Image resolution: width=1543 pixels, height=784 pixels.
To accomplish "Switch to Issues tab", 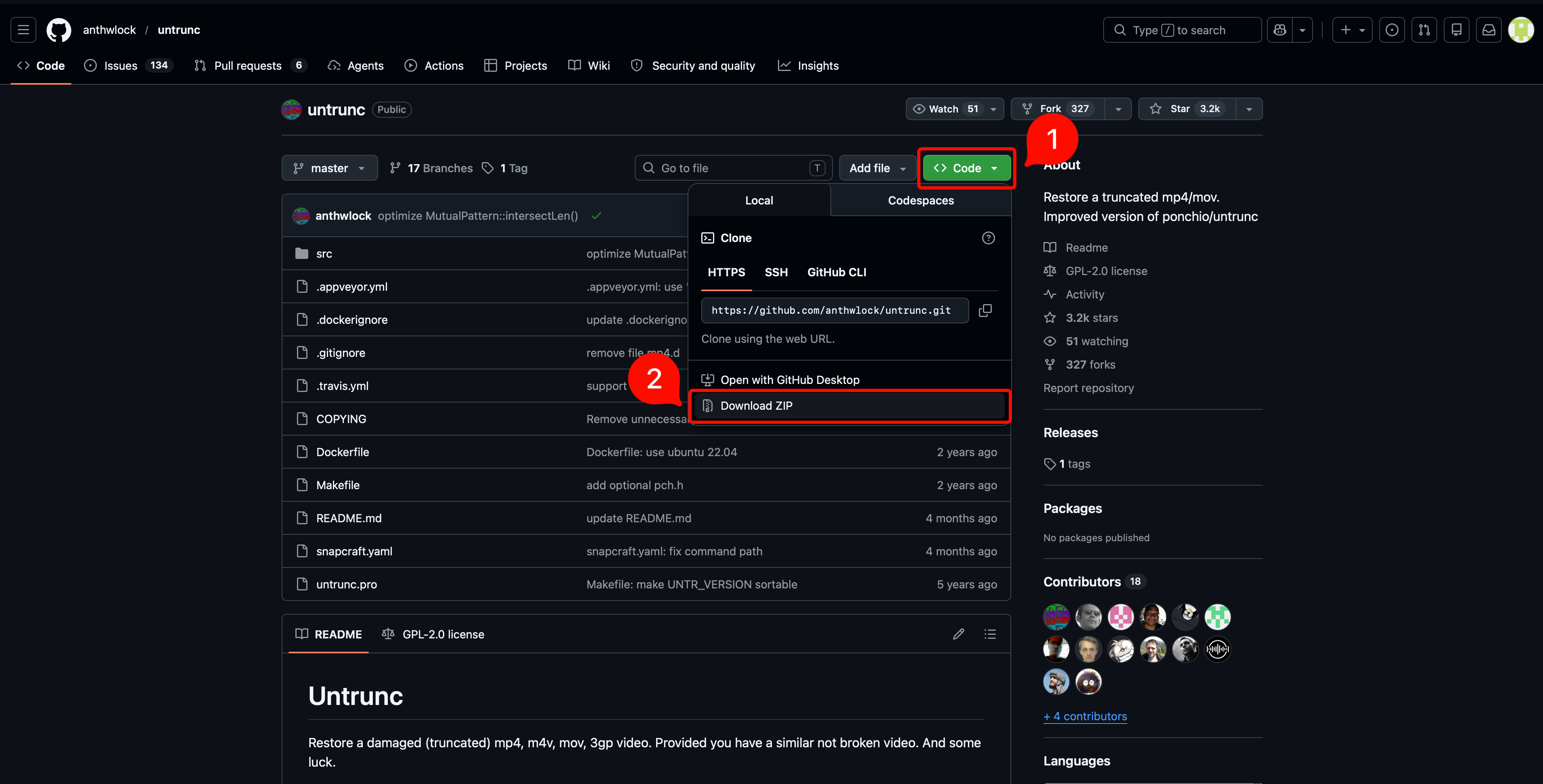I will point(129,66).
